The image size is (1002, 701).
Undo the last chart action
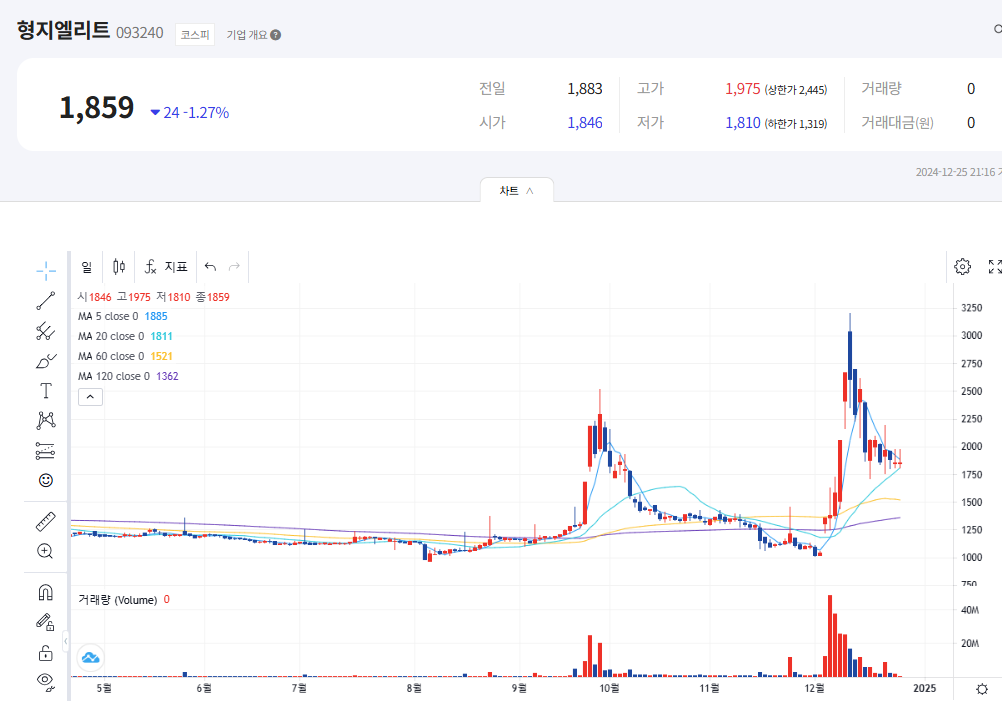210,266
